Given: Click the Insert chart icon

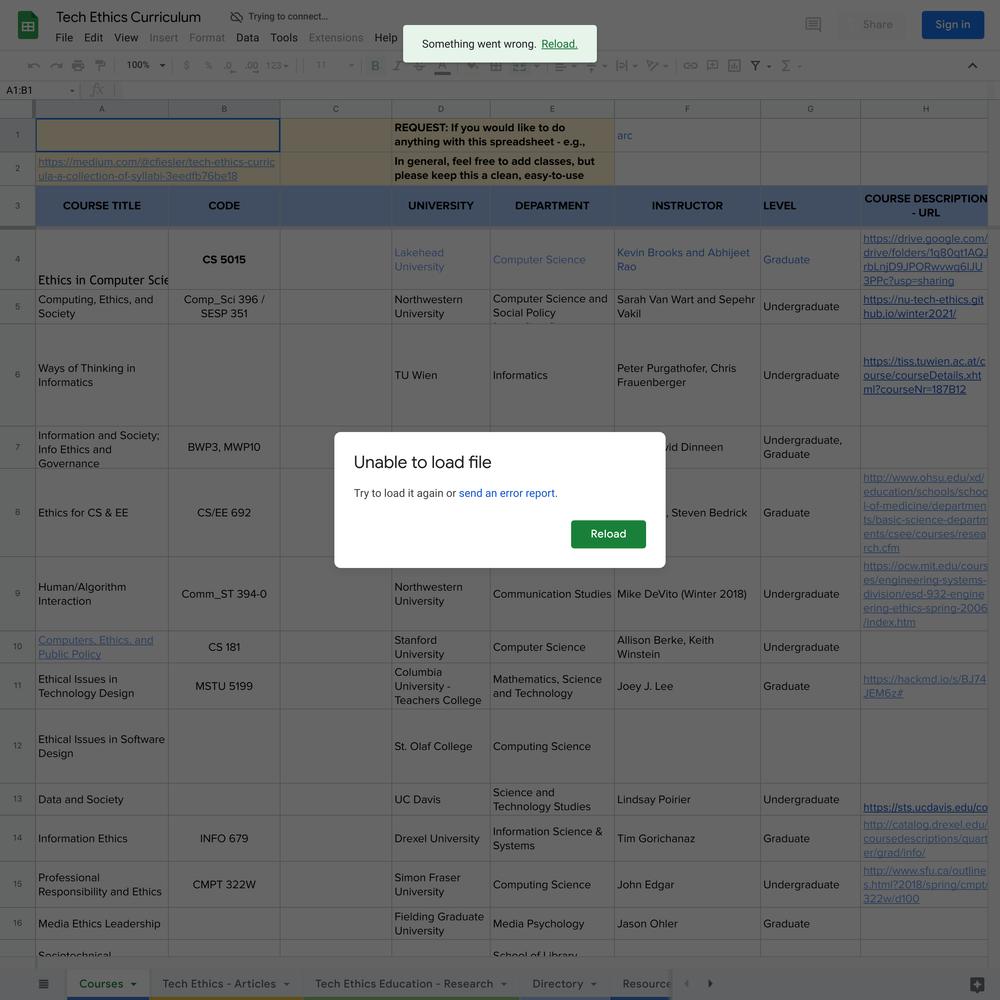Looking at the screenshot, I should (734, 66).
